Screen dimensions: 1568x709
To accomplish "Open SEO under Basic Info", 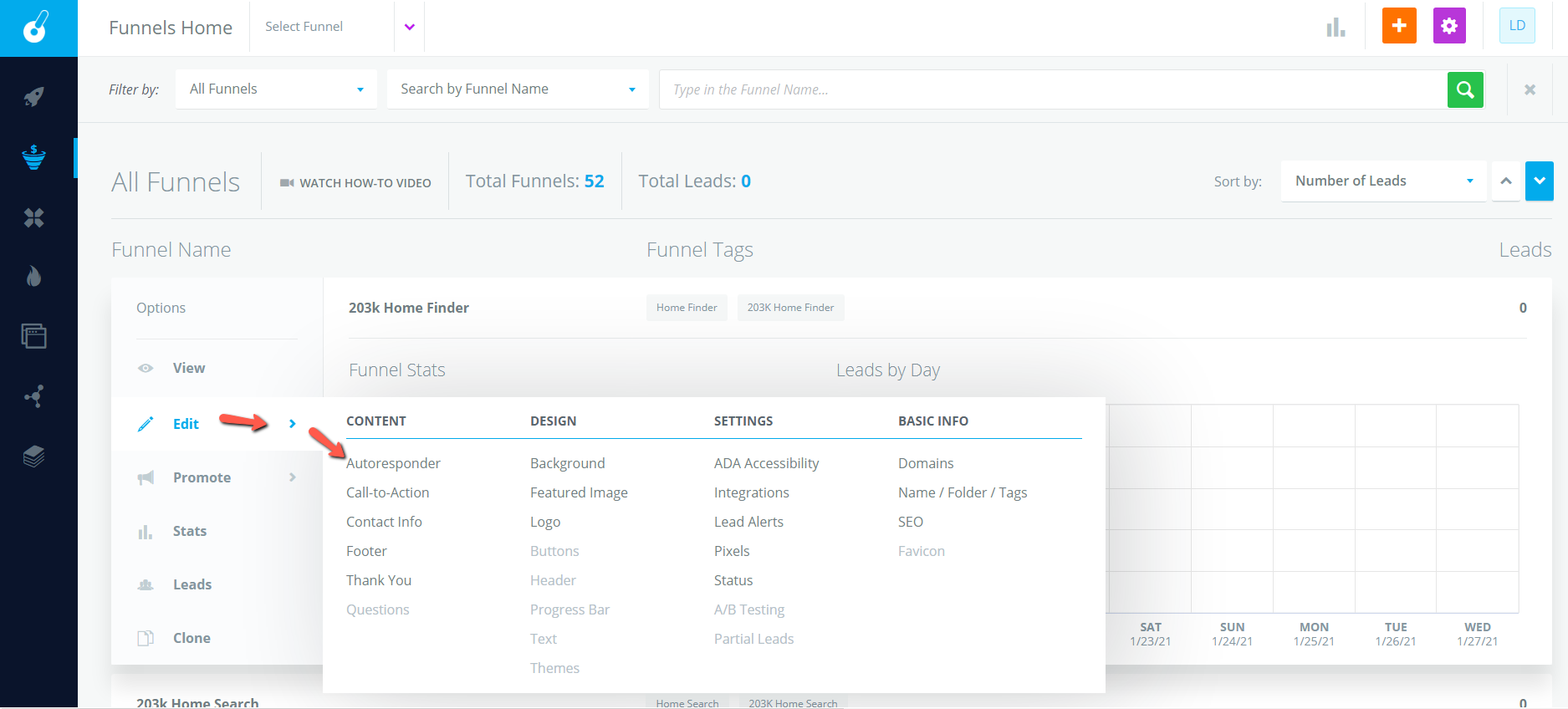I will tap(911, 522).
